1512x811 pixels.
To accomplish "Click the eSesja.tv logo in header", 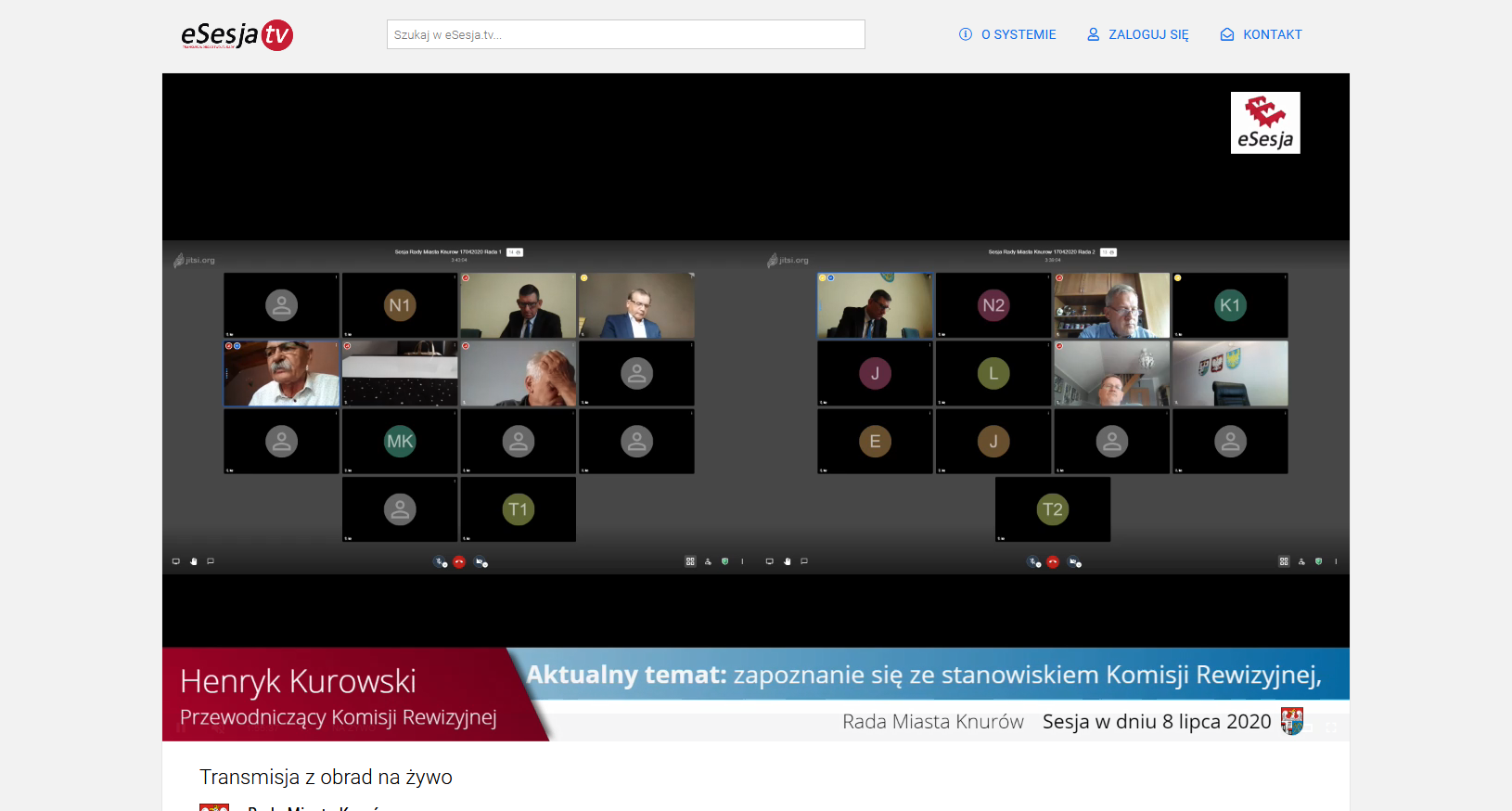I will coord(237,35).
